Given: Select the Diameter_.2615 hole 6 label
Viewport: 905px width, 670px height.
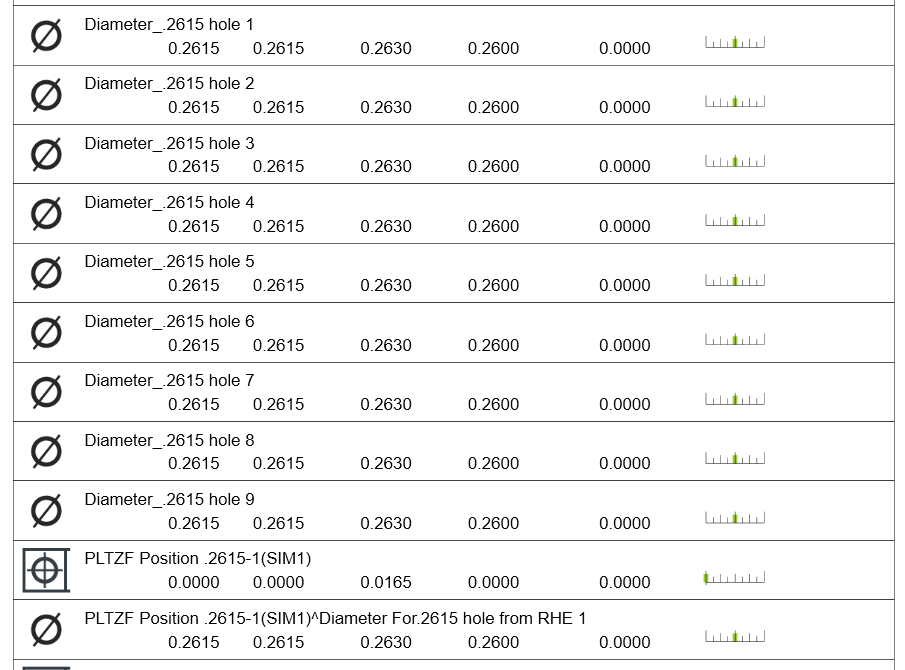Looking at the screenshot, I should click(169, 321).
